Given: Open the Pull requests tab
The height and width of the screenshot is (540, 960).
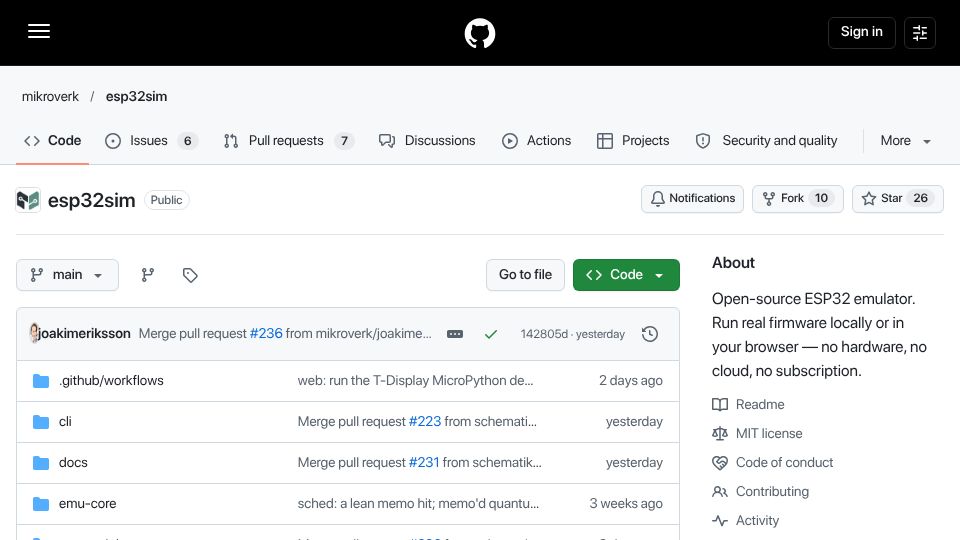Looking at the screenshot, I should 288,141.
